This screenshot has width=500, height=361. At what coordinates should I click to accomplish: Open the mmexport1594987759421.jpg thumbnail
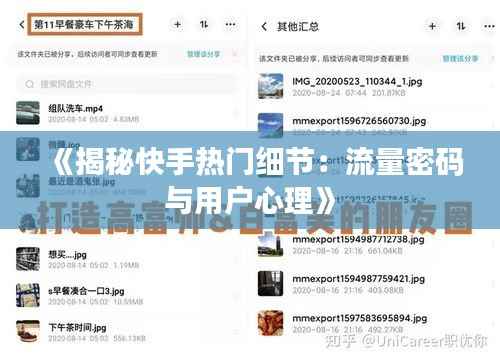pyautogui.click(x=271, y=283)
